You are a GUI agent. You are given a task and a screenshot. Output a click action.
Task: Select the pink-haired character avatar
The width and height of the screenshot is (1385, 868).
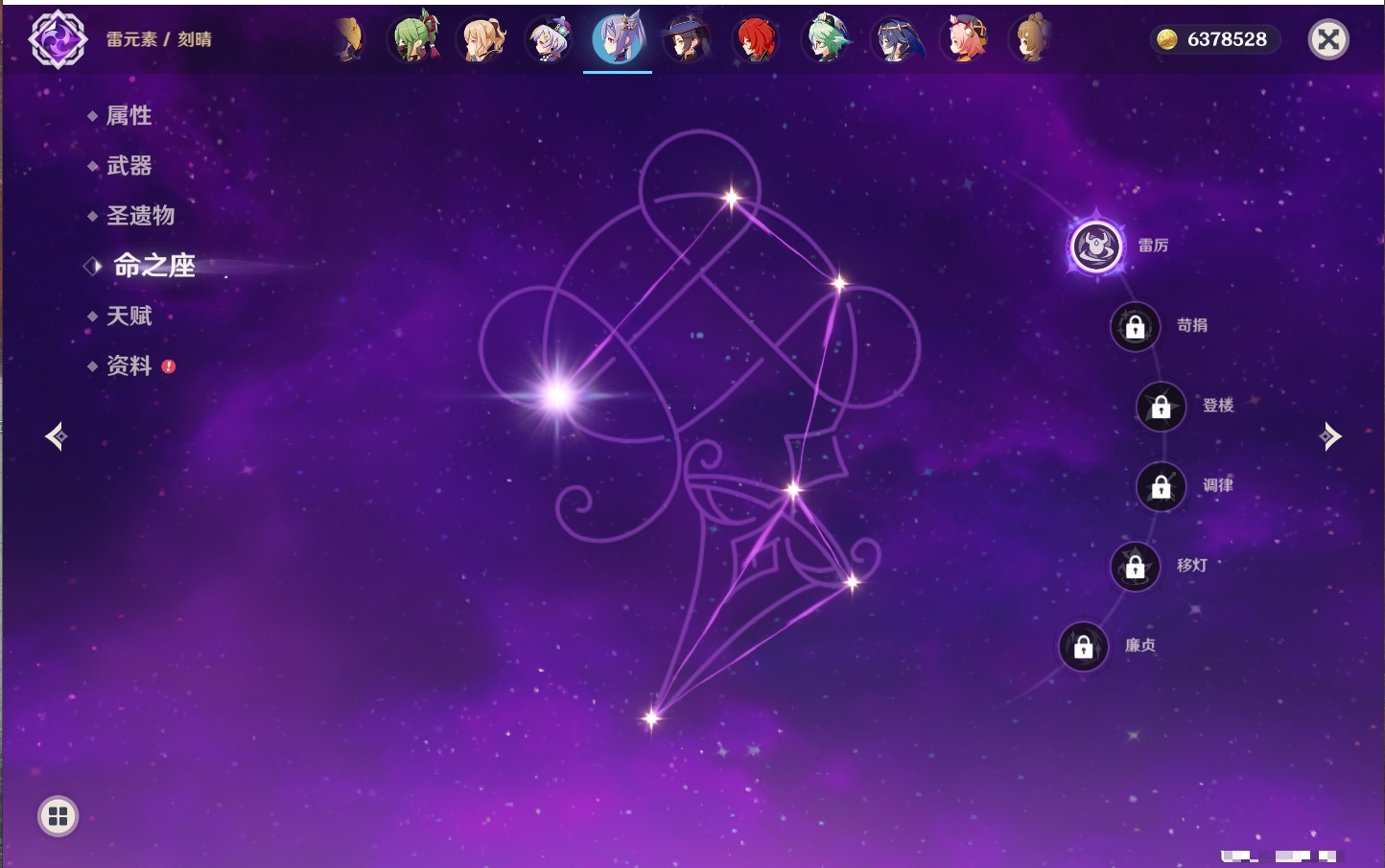[966, 39]
